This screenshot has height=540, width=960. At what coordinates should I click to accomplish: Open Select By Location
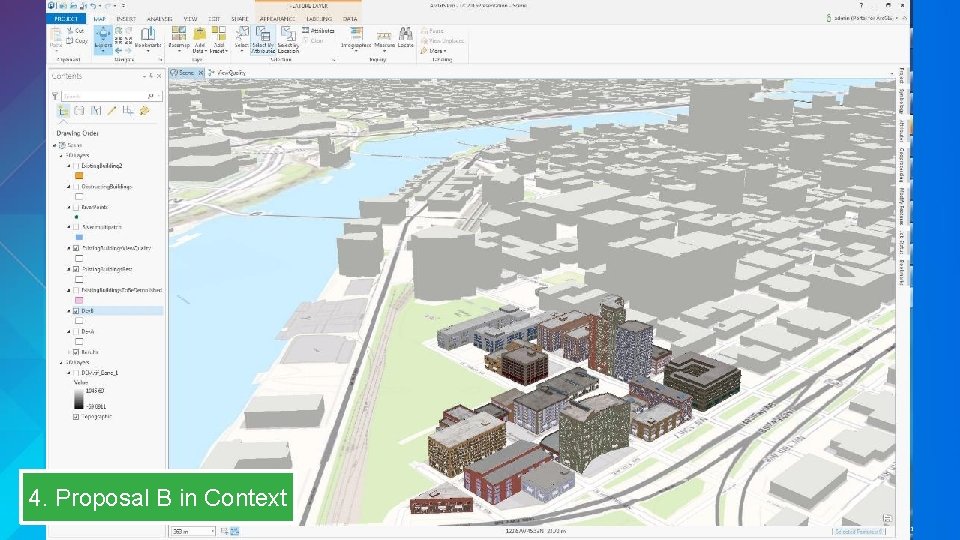tap(288, 39)
